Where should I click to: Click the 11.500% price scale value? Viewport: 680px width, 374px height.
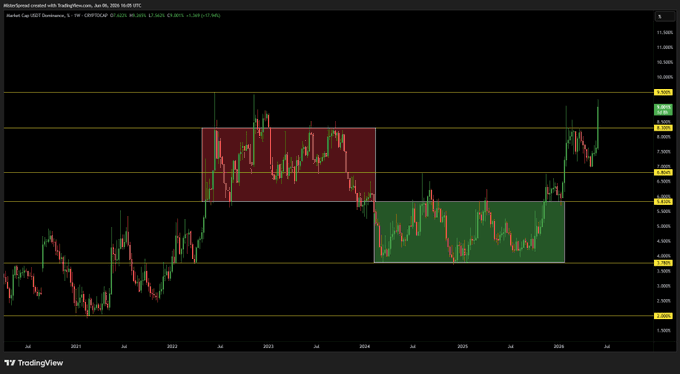click(x=664, y=33)
